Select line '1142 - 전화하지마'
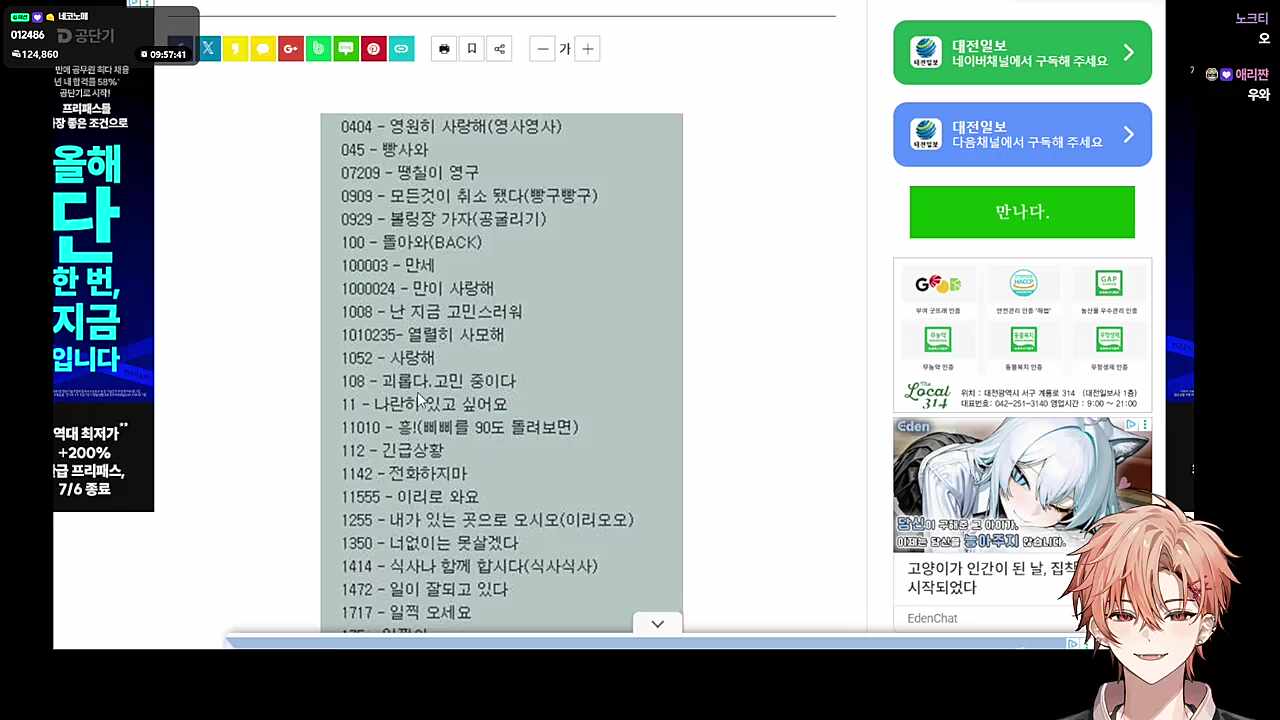The image size is (1280, 720). [404, 473]
